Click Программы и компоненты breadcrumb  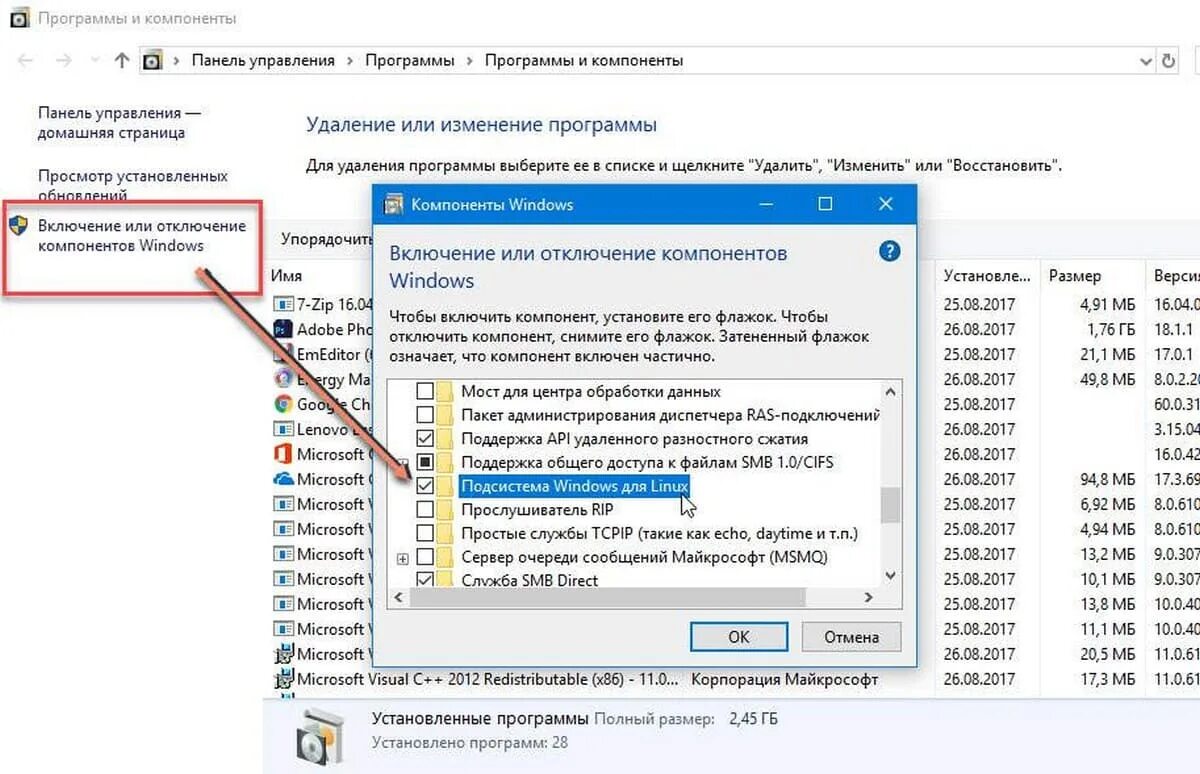[x=584, y=61]
